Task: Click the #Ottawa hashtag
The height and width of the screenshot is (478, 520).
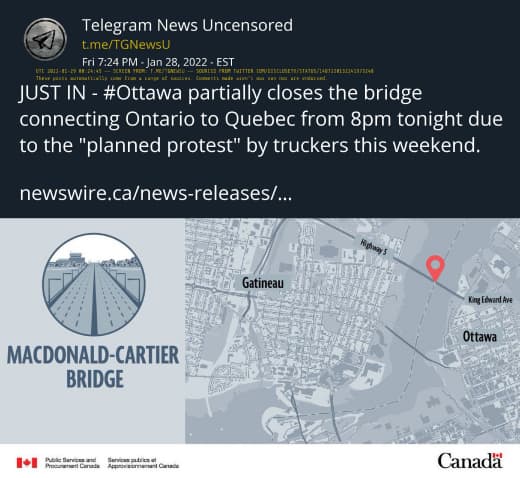Action: [143, 93]
